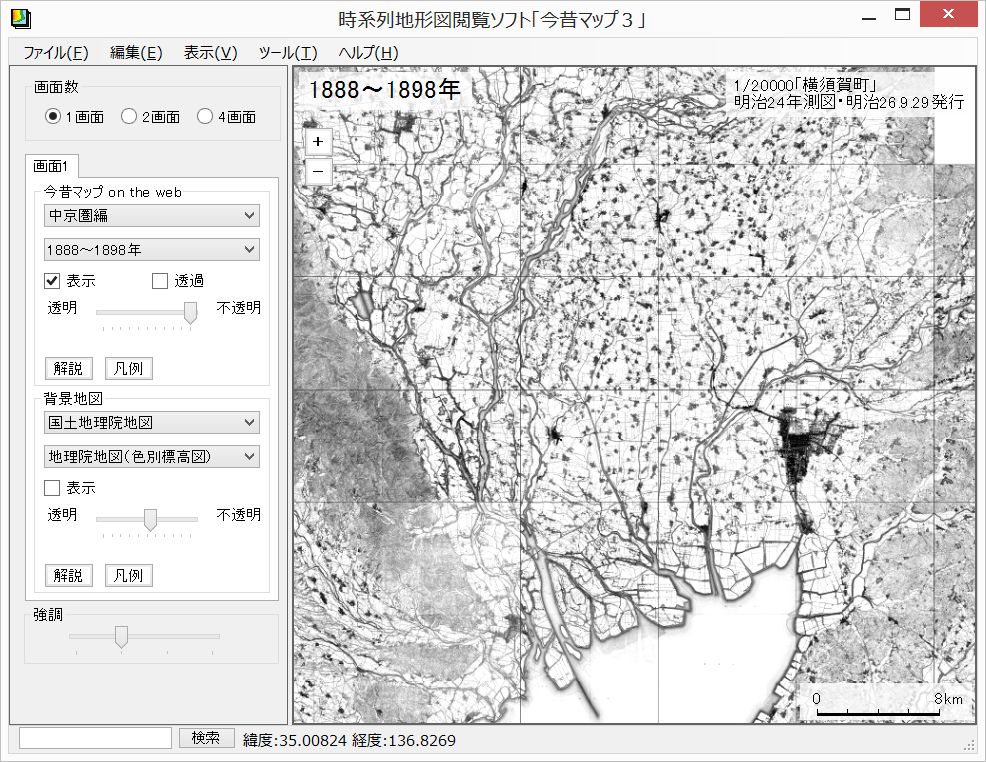Uncheck 表示 for the 今昔マップ layer
The image size is (986, 762).
coord(52,281)
